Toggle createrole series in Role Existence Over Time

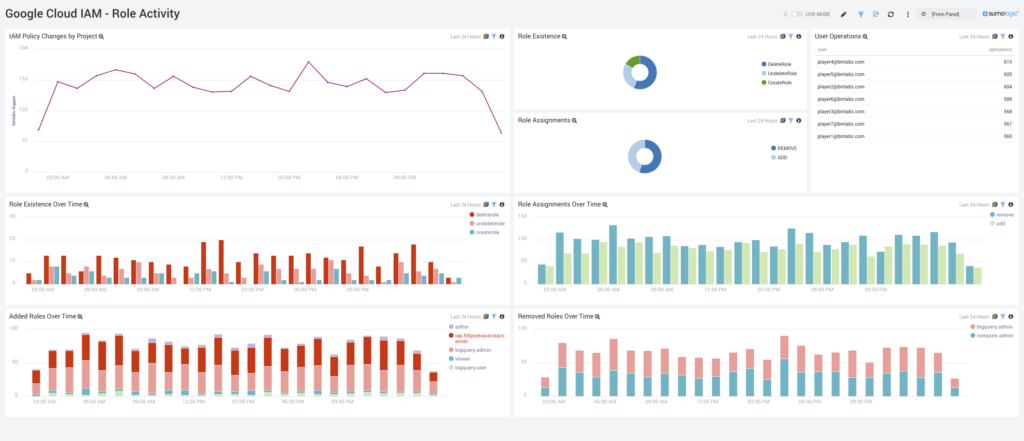pos(484,232)
